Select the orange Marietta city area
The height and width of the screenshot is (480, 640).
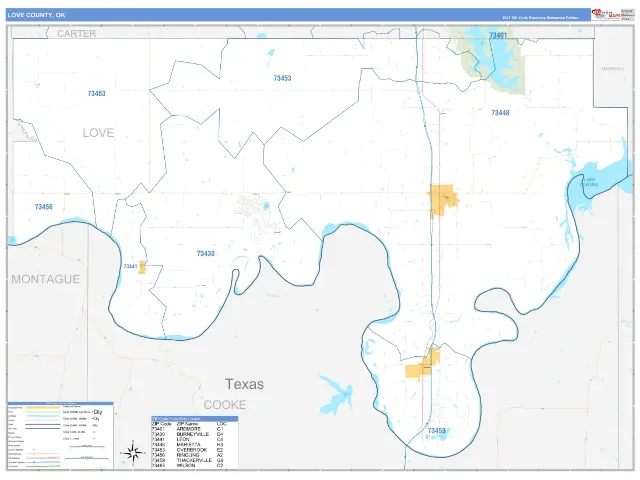pyautogui.click(x=442, y=199)
